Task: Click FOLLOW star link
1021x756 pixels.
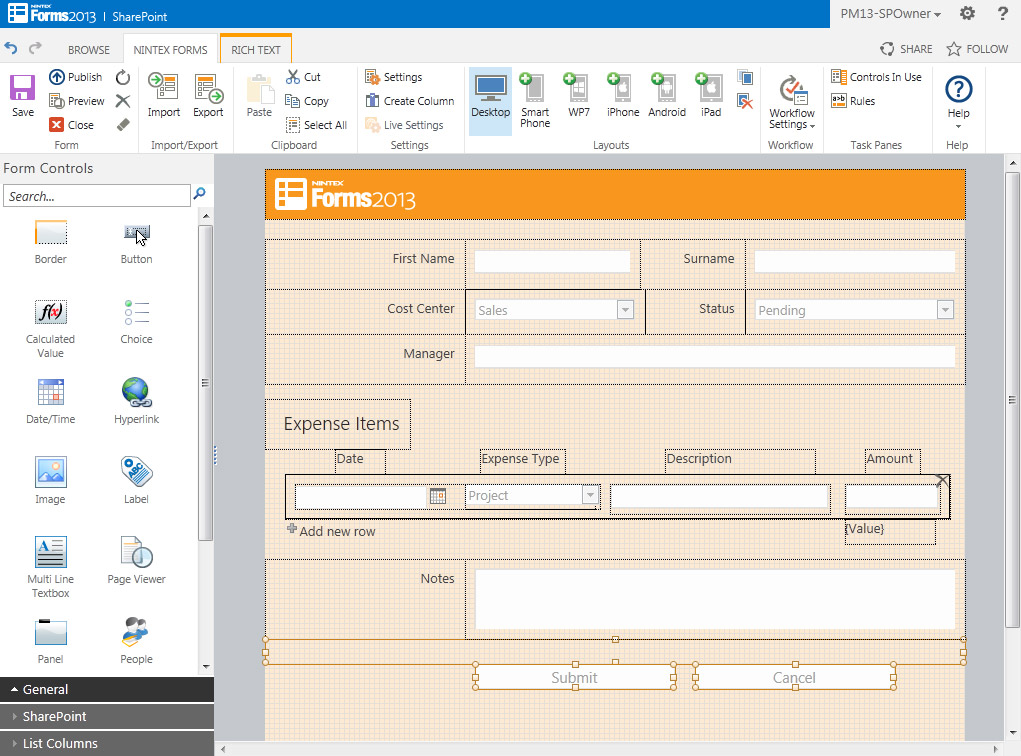Action: tap(977, 49)
